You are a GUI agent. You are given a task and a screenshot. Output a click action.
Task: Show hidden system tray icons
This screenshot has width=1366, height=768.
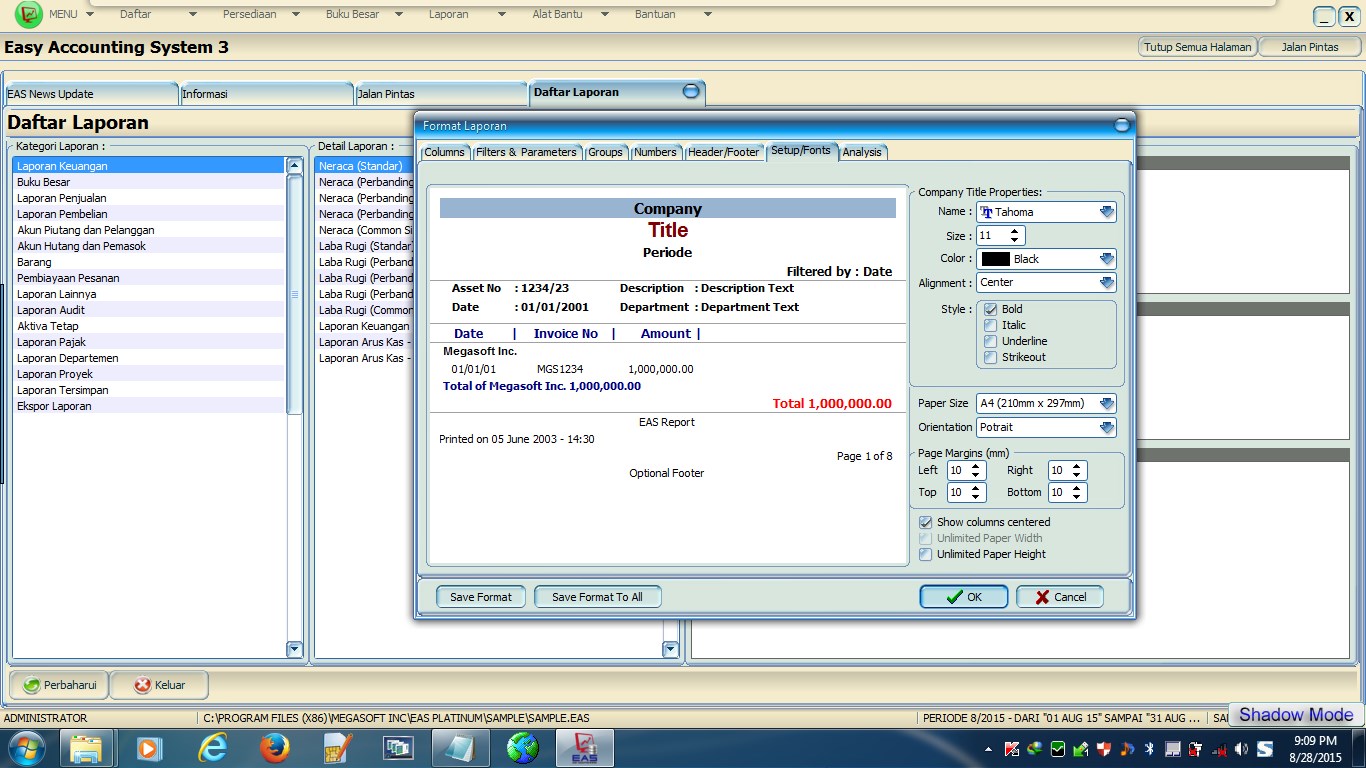pyautogui.click(x=989, y=749)
